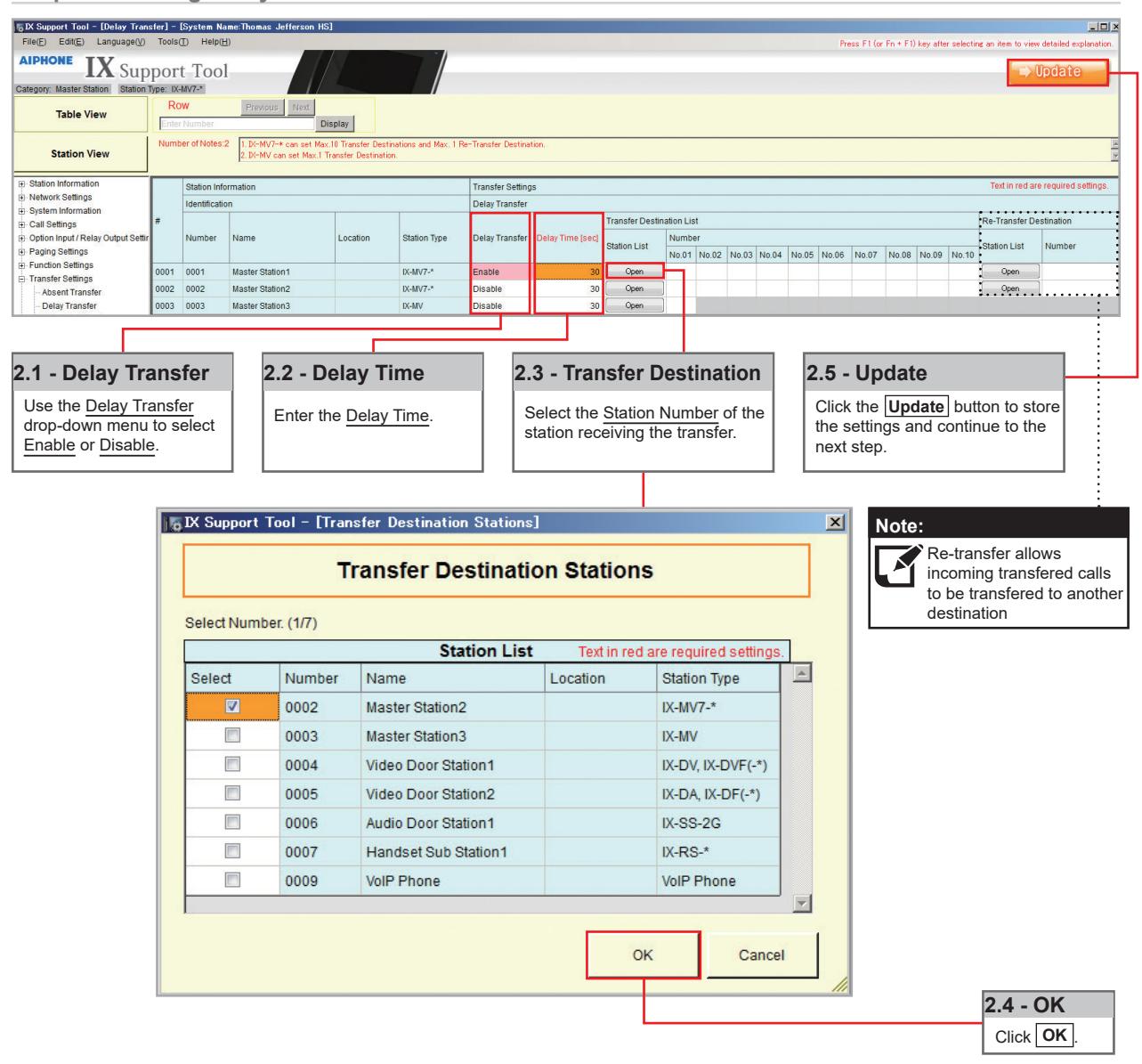Click Delay Time field for row 0002

coord(567,288)
